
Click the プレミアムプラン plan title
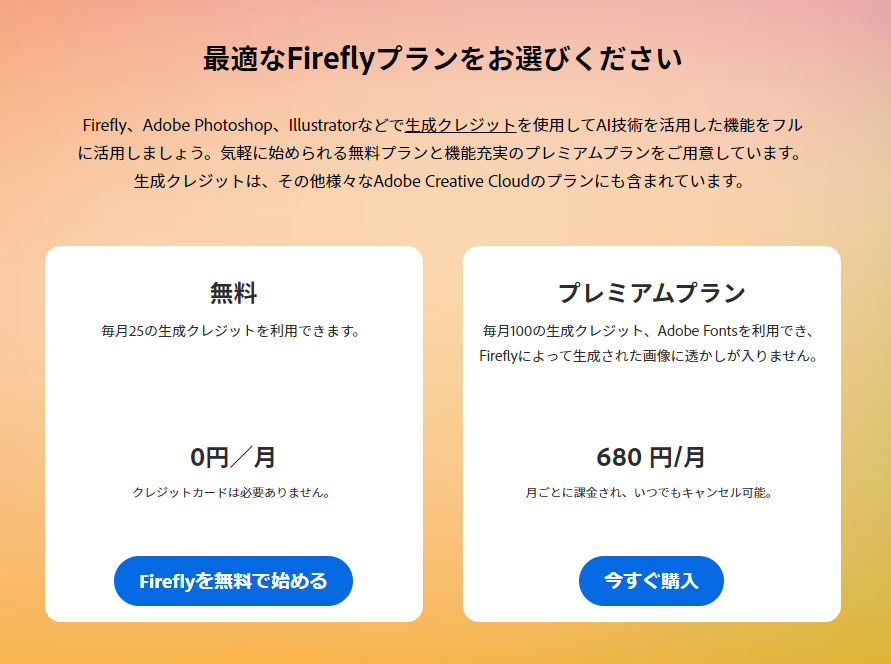coord(651,293)
